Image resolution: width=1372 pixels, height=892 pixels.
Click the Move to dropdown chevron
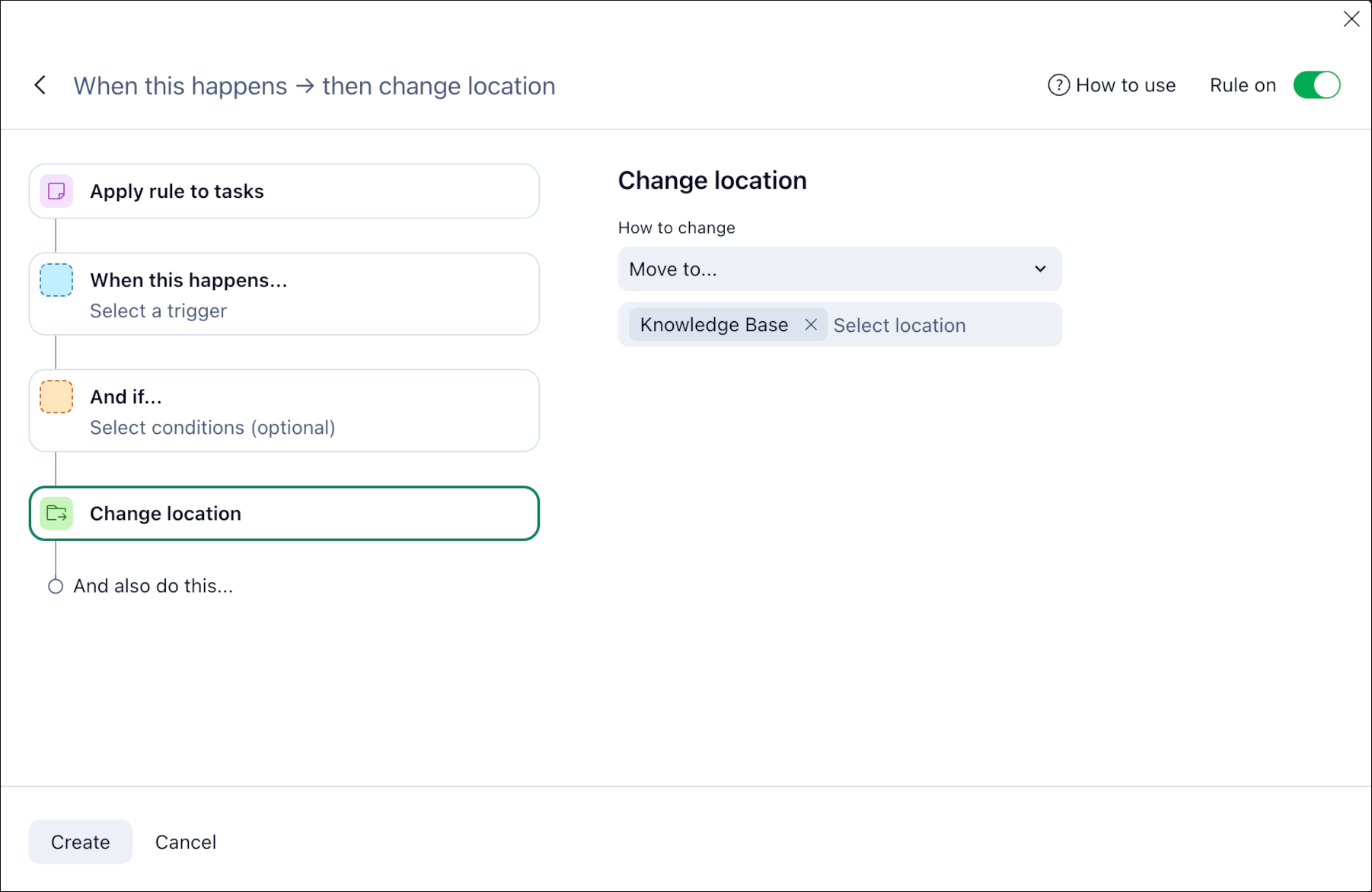tap(1040, 269)
